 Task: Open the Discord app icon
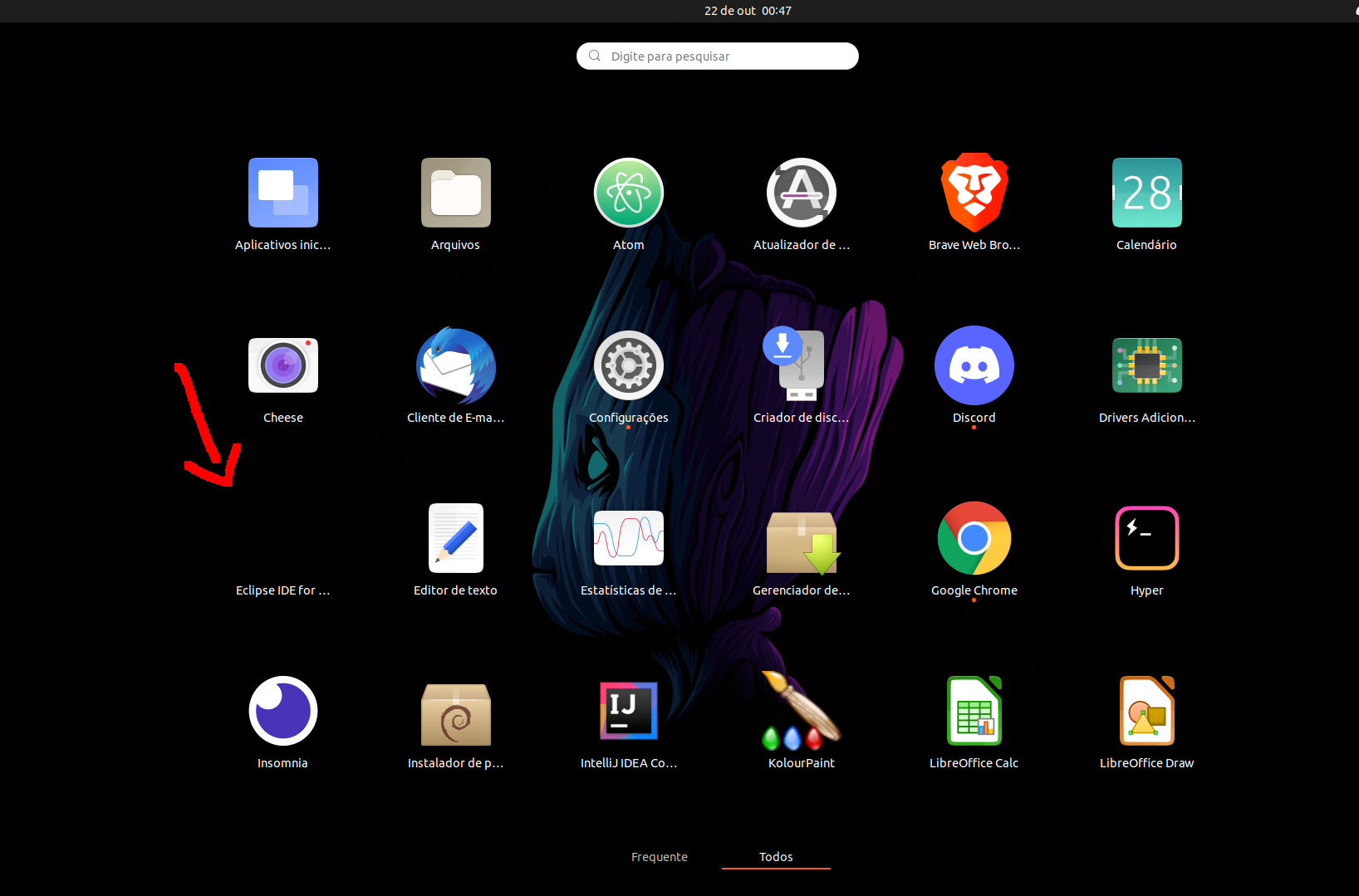coord(974,365)
